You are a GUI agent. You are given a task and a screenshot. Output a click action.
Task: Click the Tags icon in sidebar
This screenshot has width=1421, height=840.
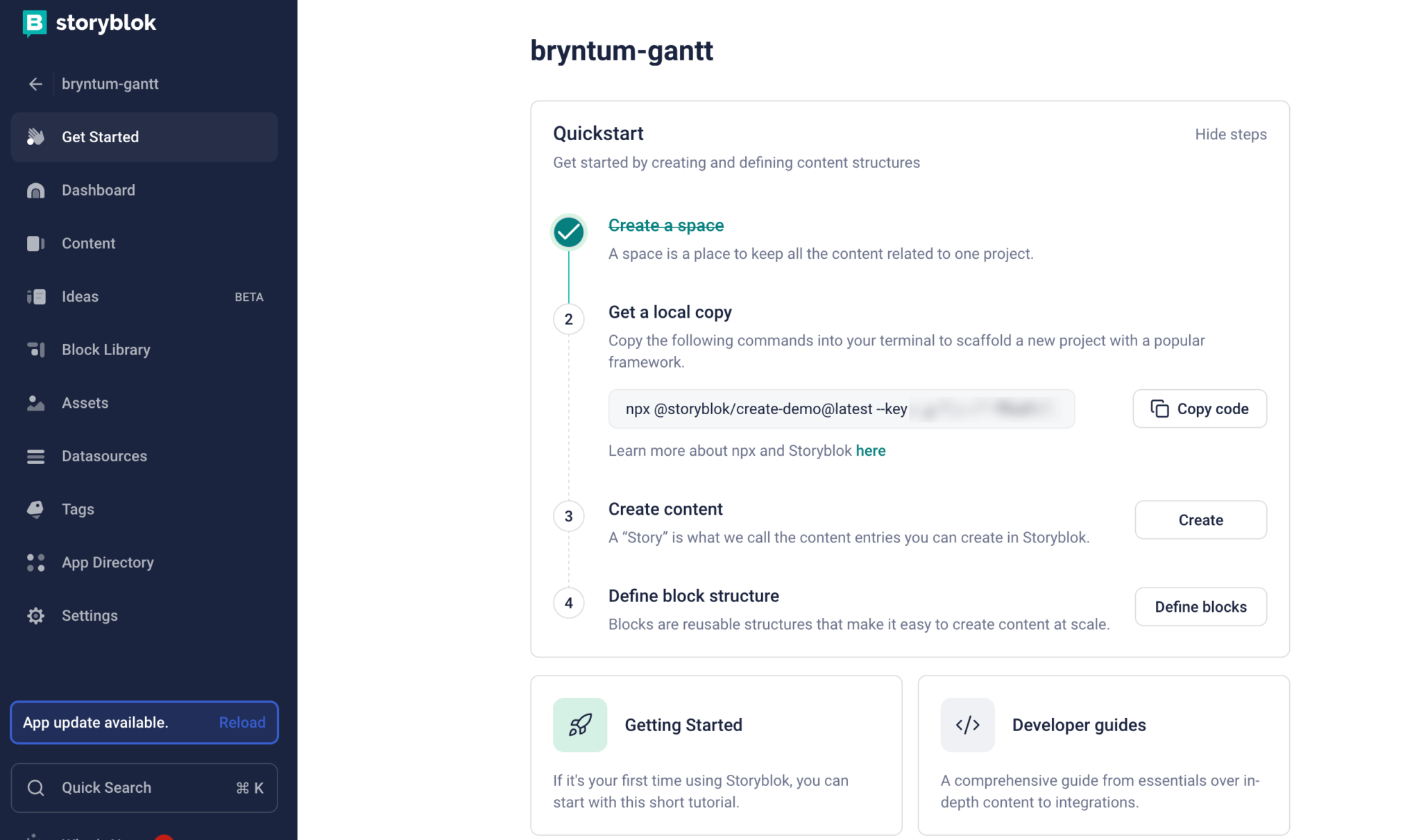click(x=35, y=509)
